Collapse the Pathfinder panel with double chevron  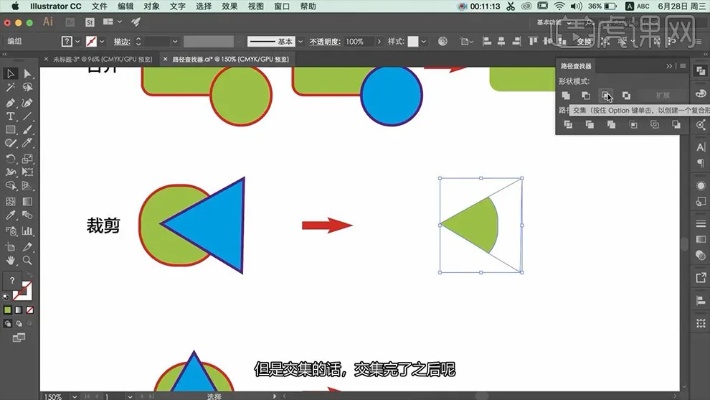(669, 66)
